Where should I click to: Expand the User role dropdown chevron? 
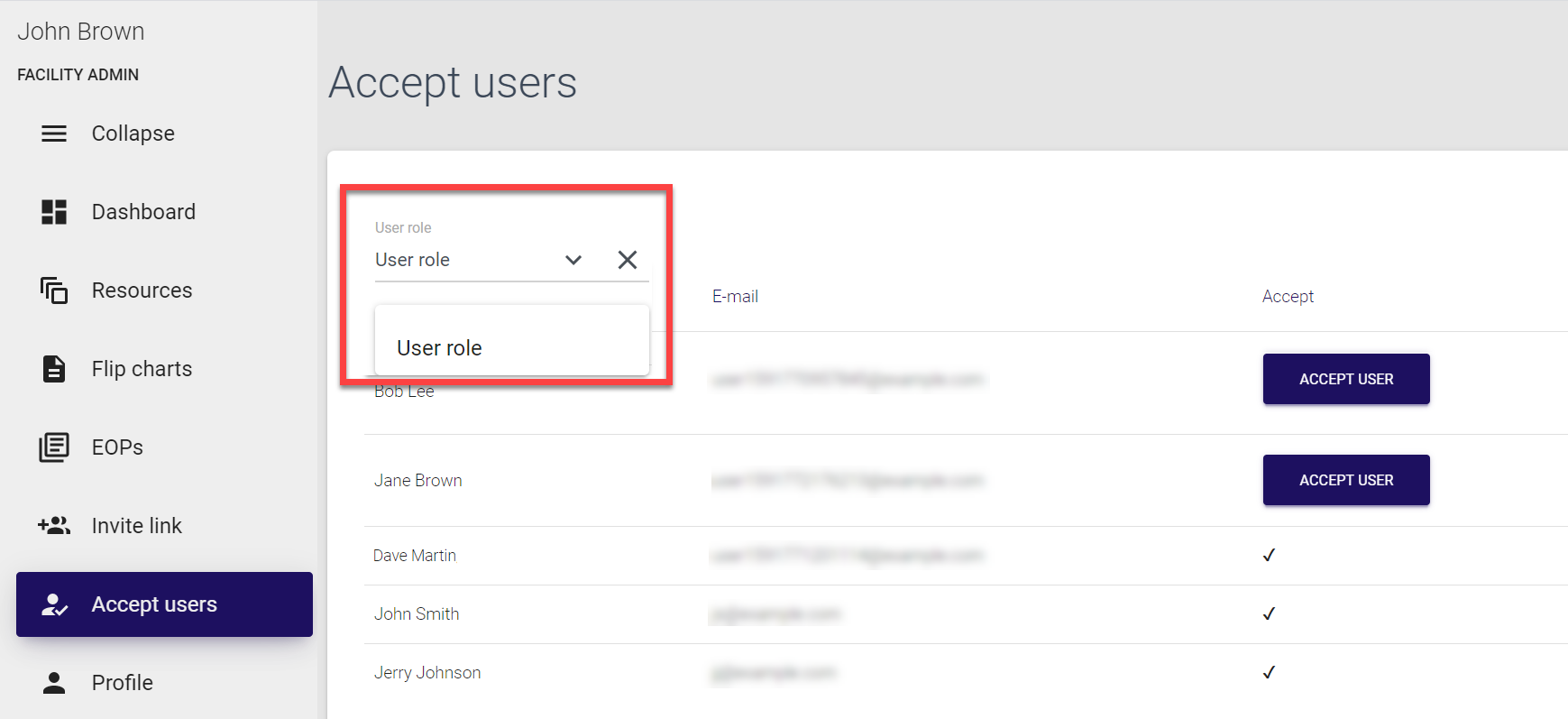573,260
